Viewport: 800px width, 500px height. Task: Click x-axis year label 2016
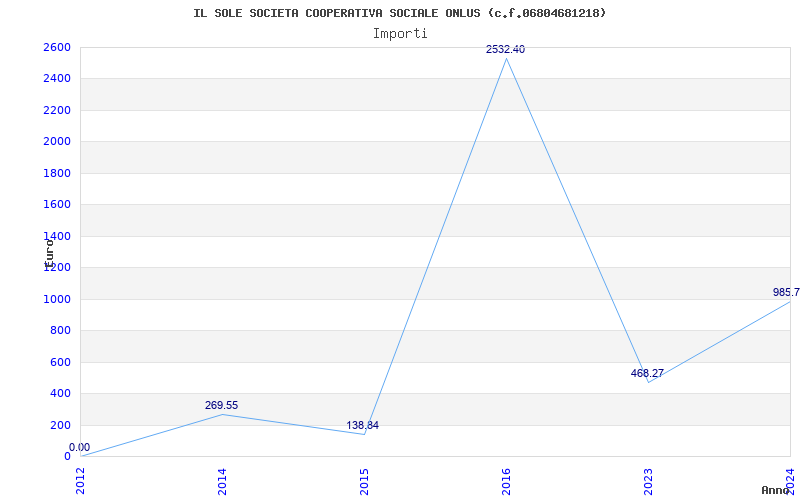tap(506, 481)
